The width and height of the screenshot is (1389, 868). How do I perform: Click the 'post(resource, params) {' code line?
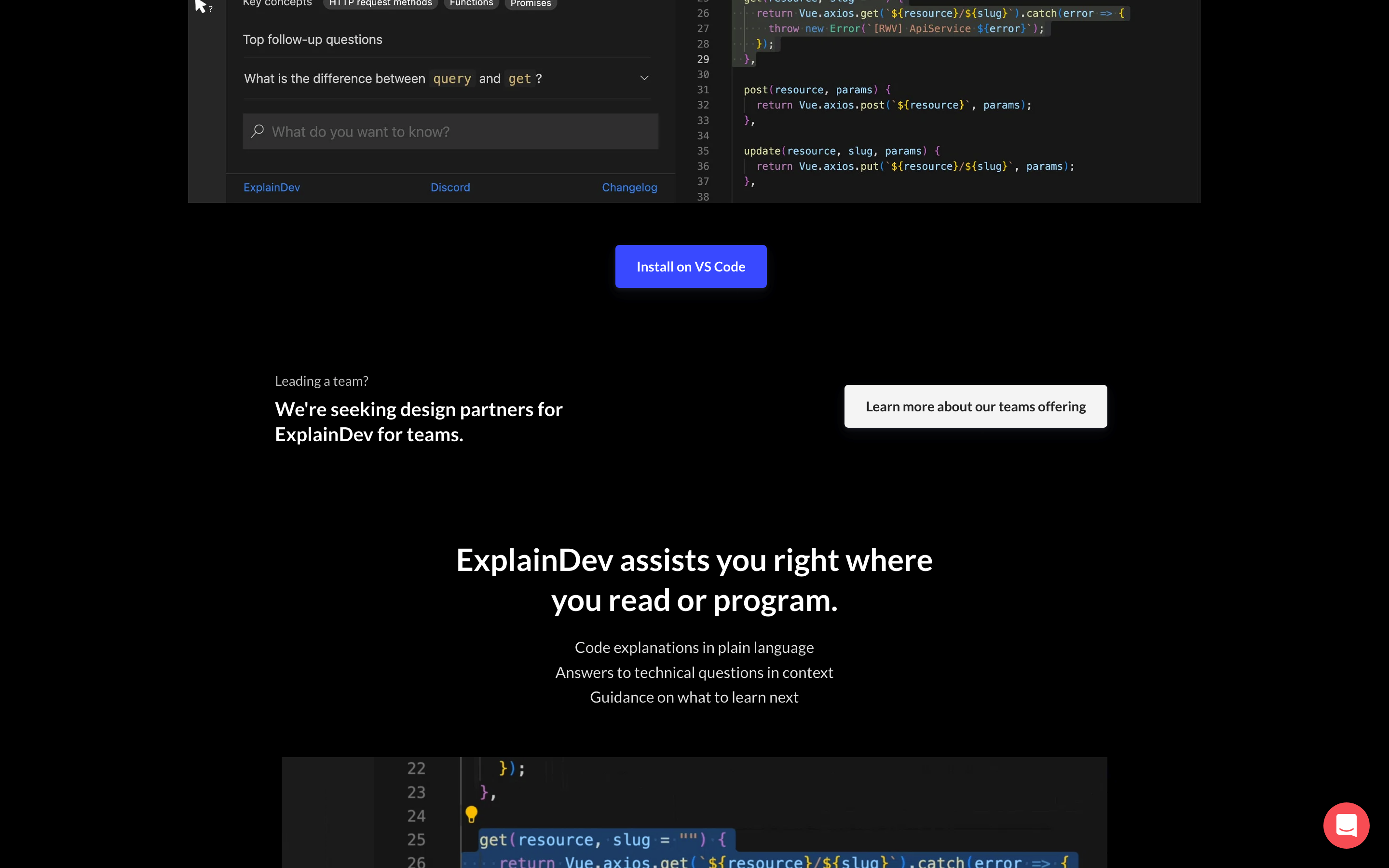[x=817, y=90]
